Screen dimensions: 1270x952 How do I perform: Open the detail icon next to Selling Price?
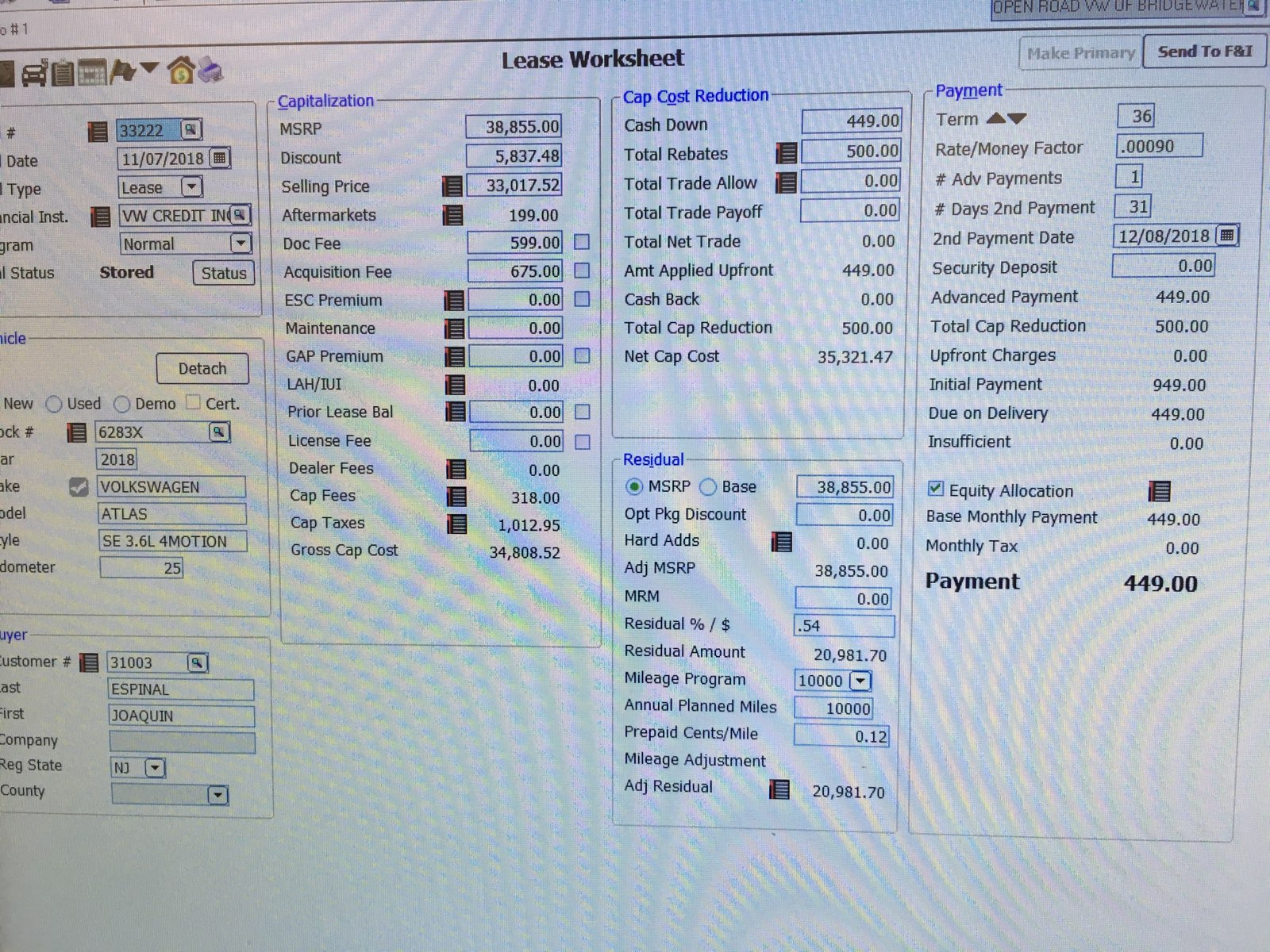452,186
